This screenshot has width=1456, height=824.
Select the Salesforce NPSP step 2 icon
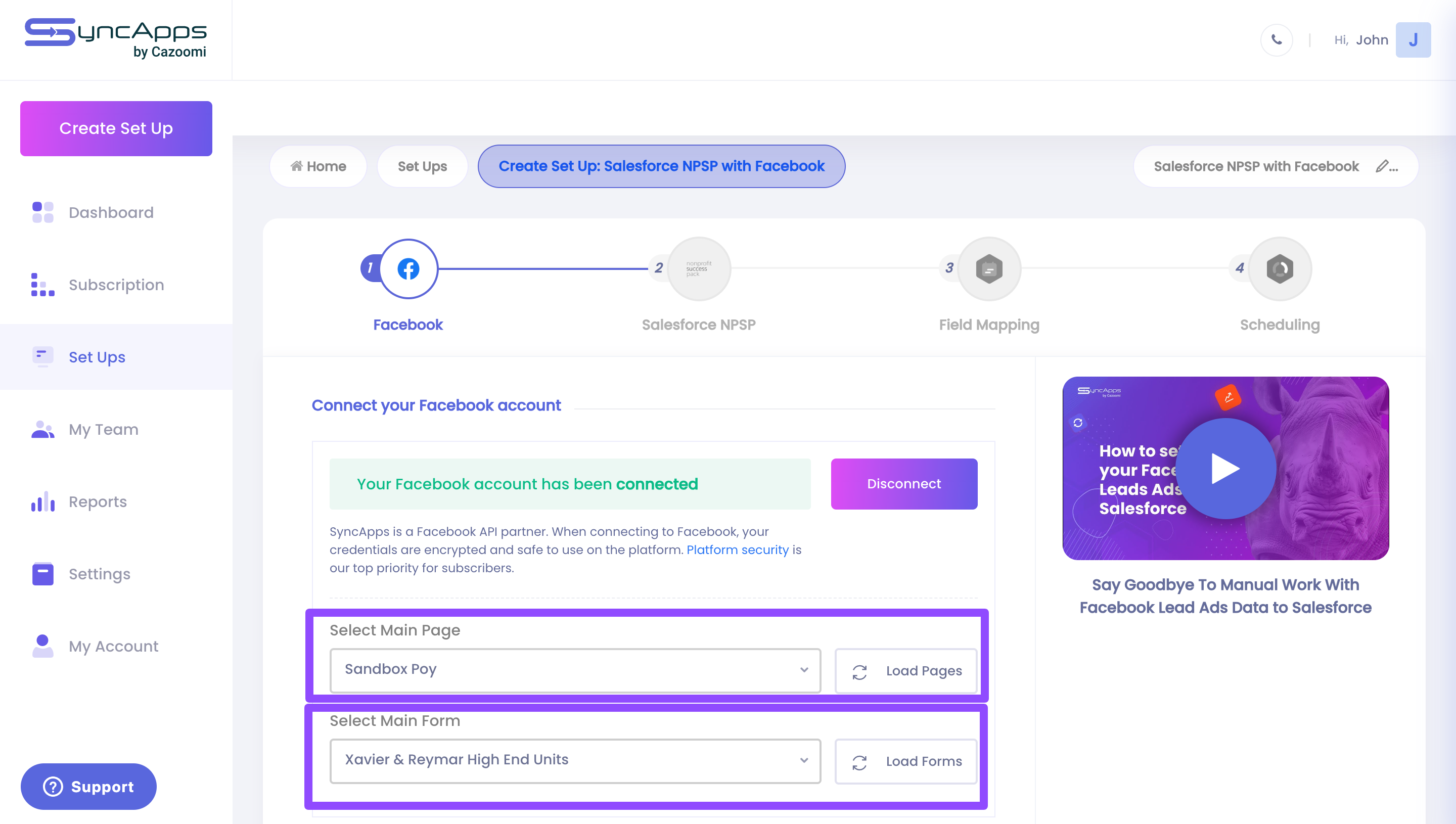coord(699,269)
